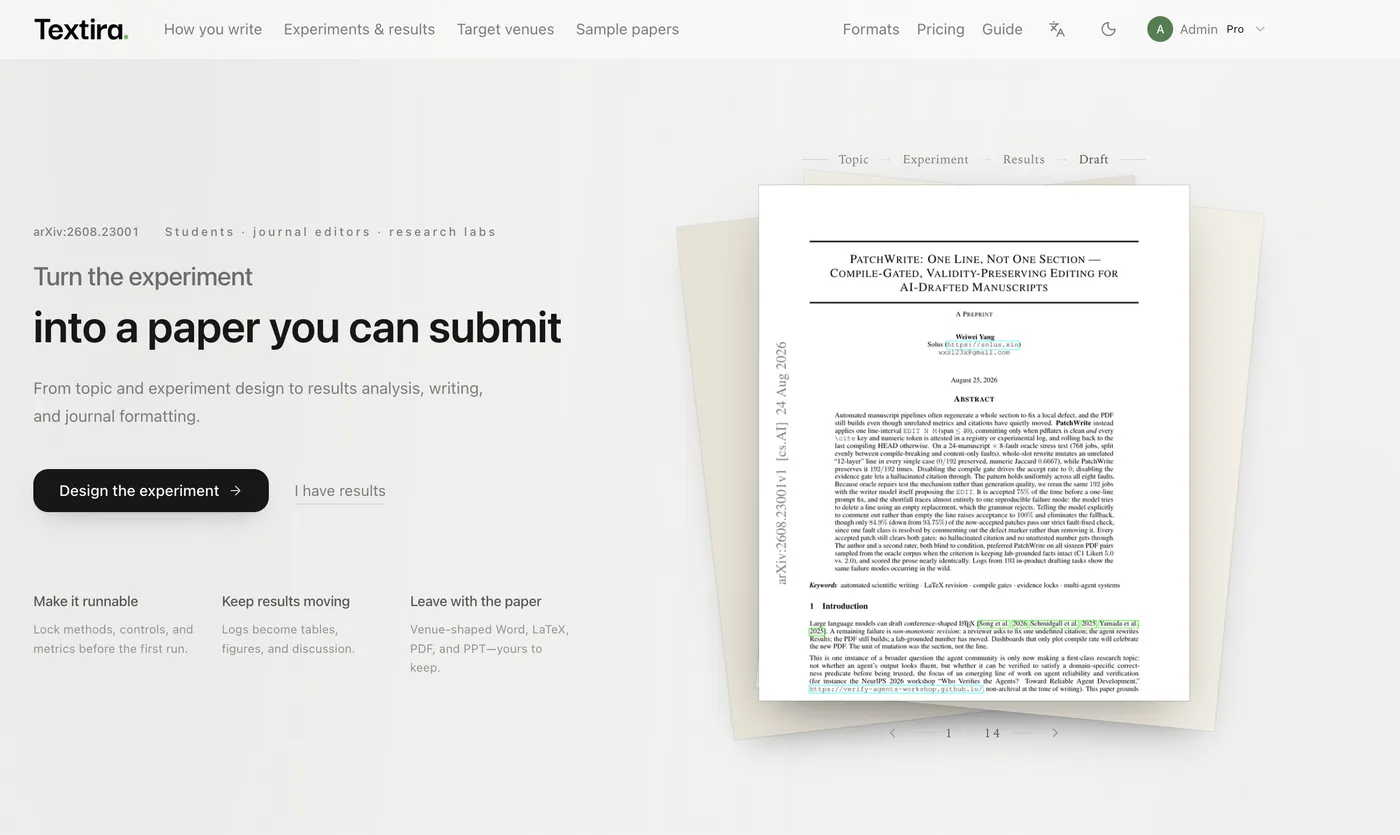This screenshot has height=835, width=1400.
Task: Click the Yamada et al. citation
Action: pyautogui.click(x=1118, y=623)
